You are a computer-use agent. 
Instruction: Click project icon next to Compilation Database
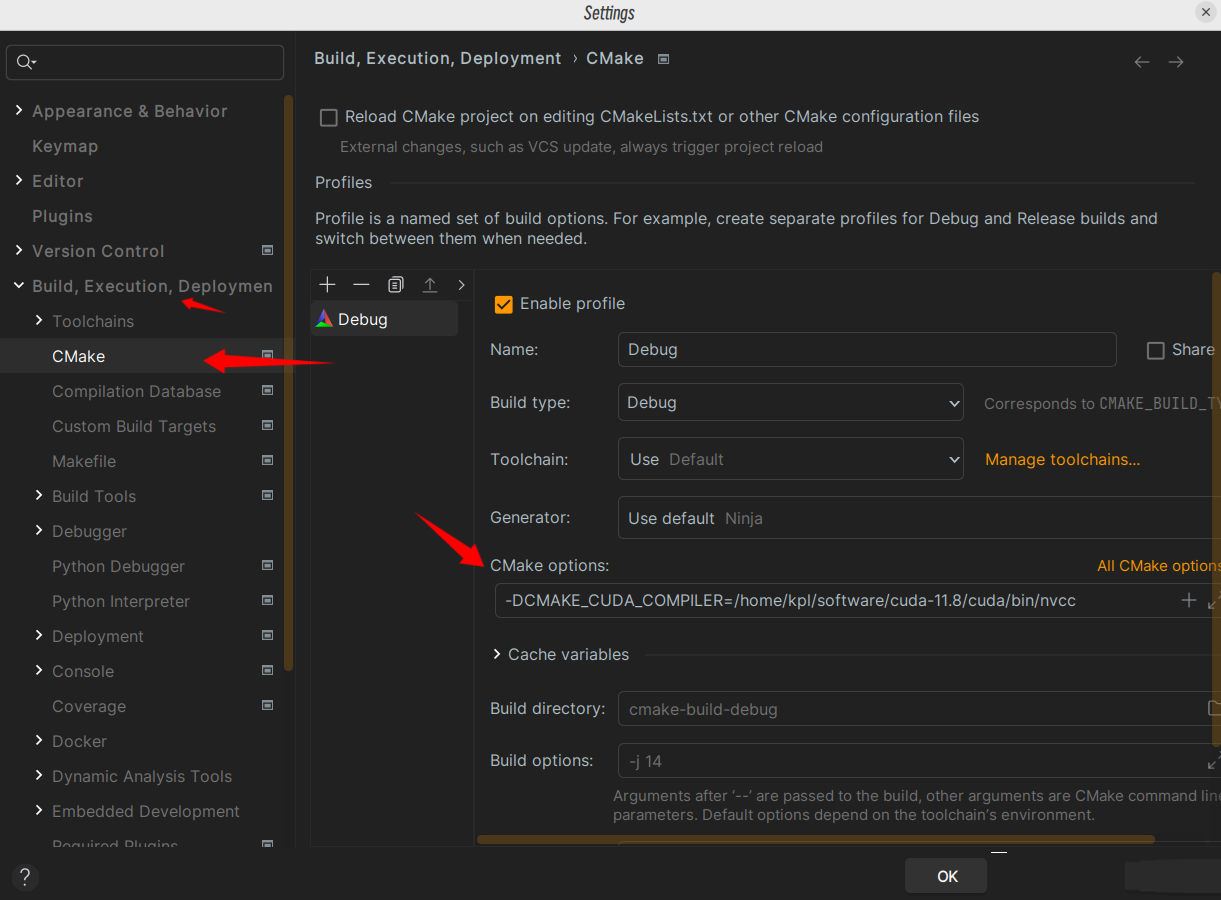point(267,390)
